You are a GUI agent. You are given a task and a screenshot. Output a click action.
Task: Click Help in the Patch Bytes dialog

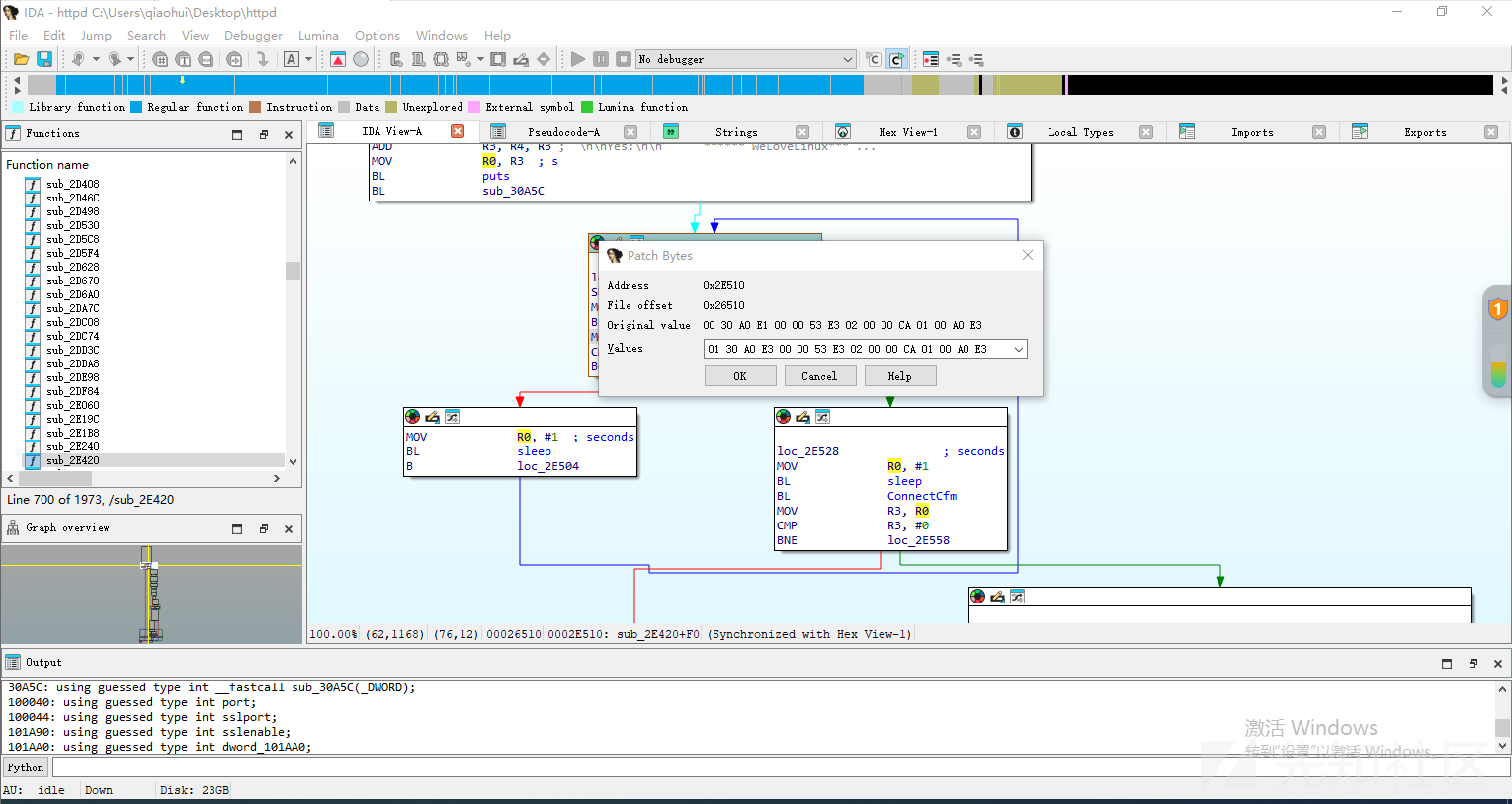click(899, 376)
